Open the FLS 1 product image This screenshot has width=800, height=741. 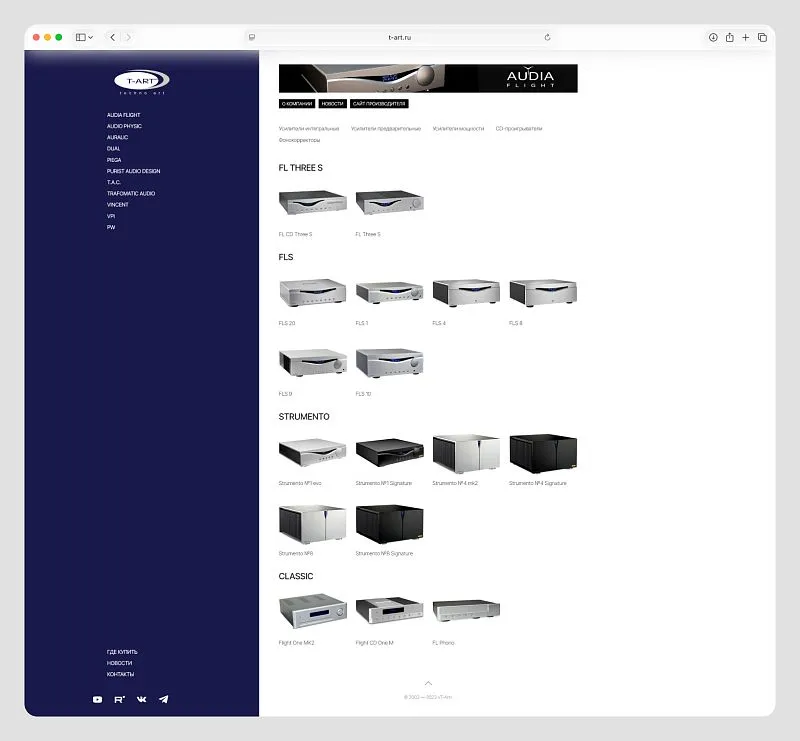pyautogui.click(x=390, y=292)
